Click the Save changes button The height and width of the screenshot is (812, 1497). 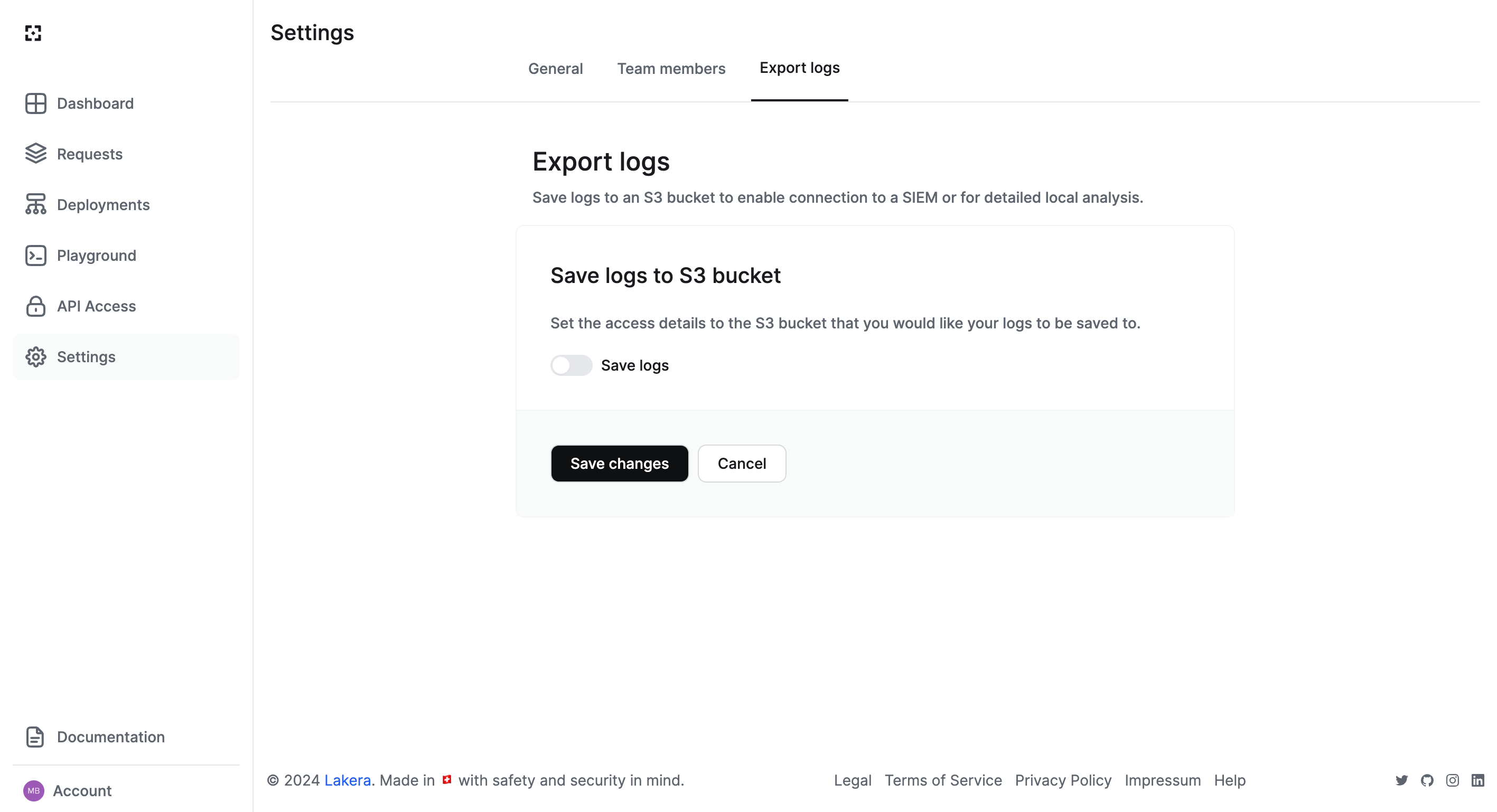tap(620, 463)
